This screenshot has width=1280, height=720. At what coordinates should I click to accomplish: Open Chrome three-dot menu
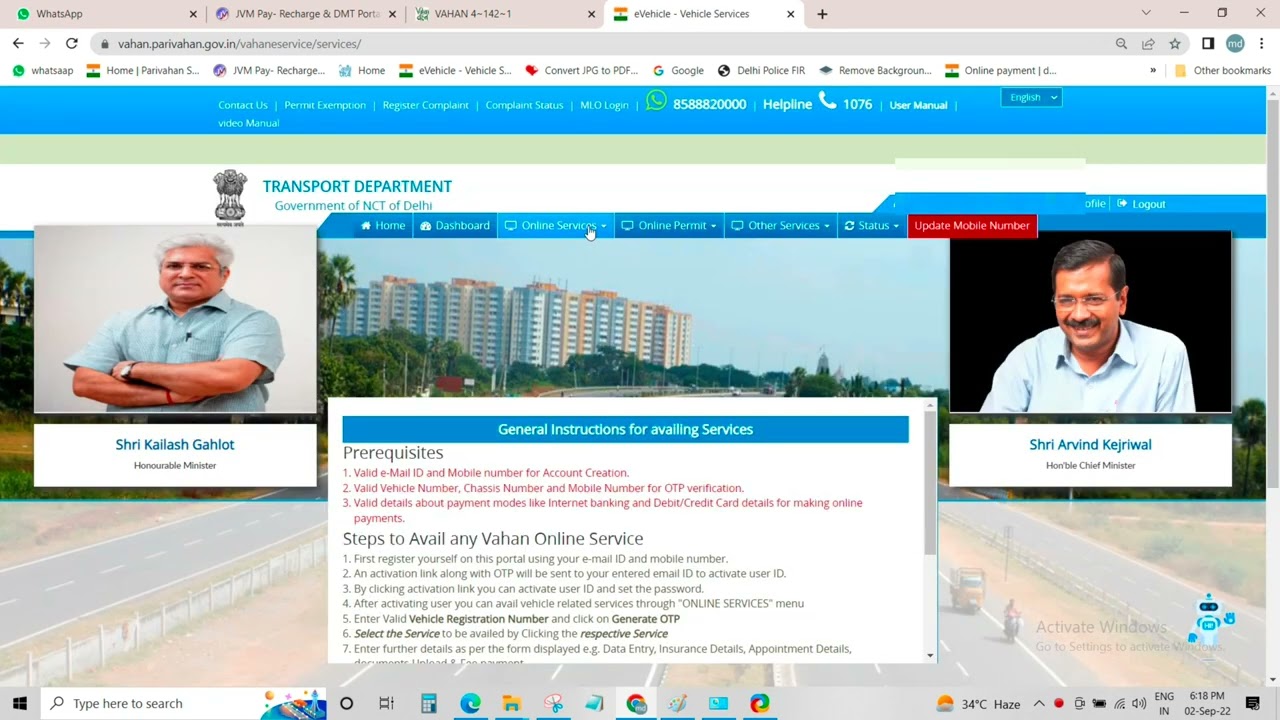click(1262, 44)
